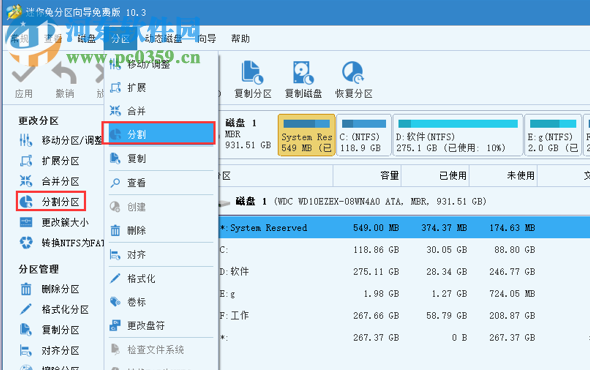Select the System Reserved disk map block
This screenshot has width=590, height=370.
click(x=306, y=135)
